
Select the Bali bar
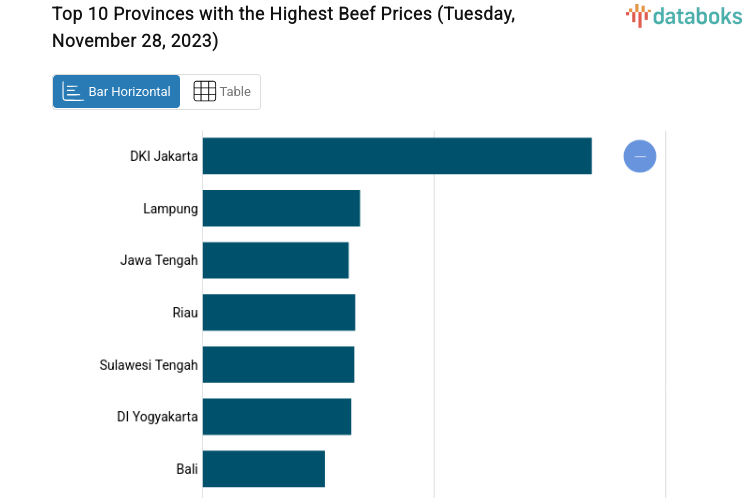[x=264, y=468]
